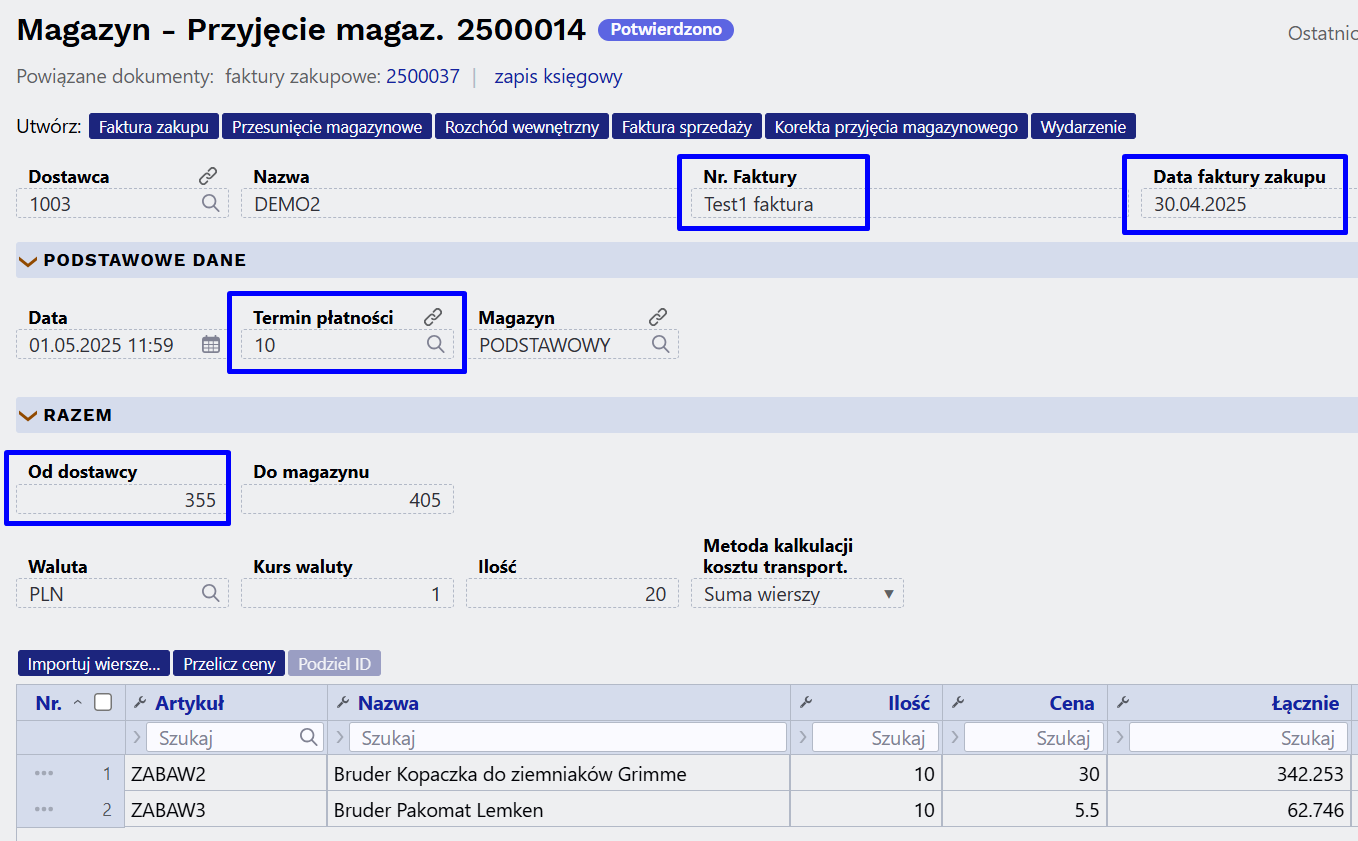This screenshot has height=841, width=1358.
Task: Create Rozchód wewnętrzny
Action: 522,127
